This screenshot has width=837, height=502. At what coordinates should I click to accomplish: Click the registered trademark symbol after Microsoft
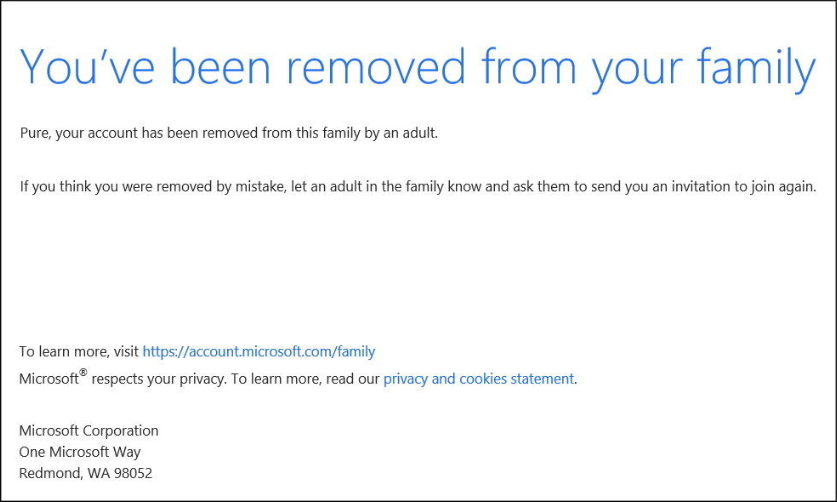point(84,374)
